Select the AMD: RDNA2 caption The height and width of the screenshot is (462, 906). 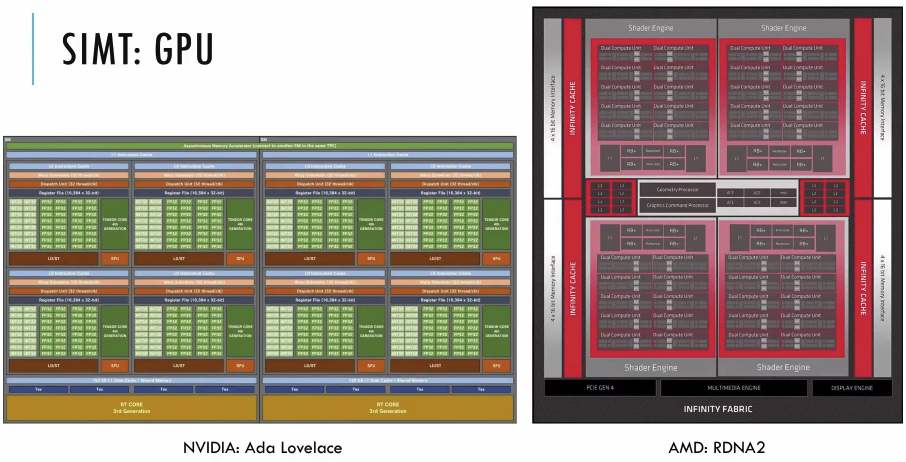(x=717, y=447)
